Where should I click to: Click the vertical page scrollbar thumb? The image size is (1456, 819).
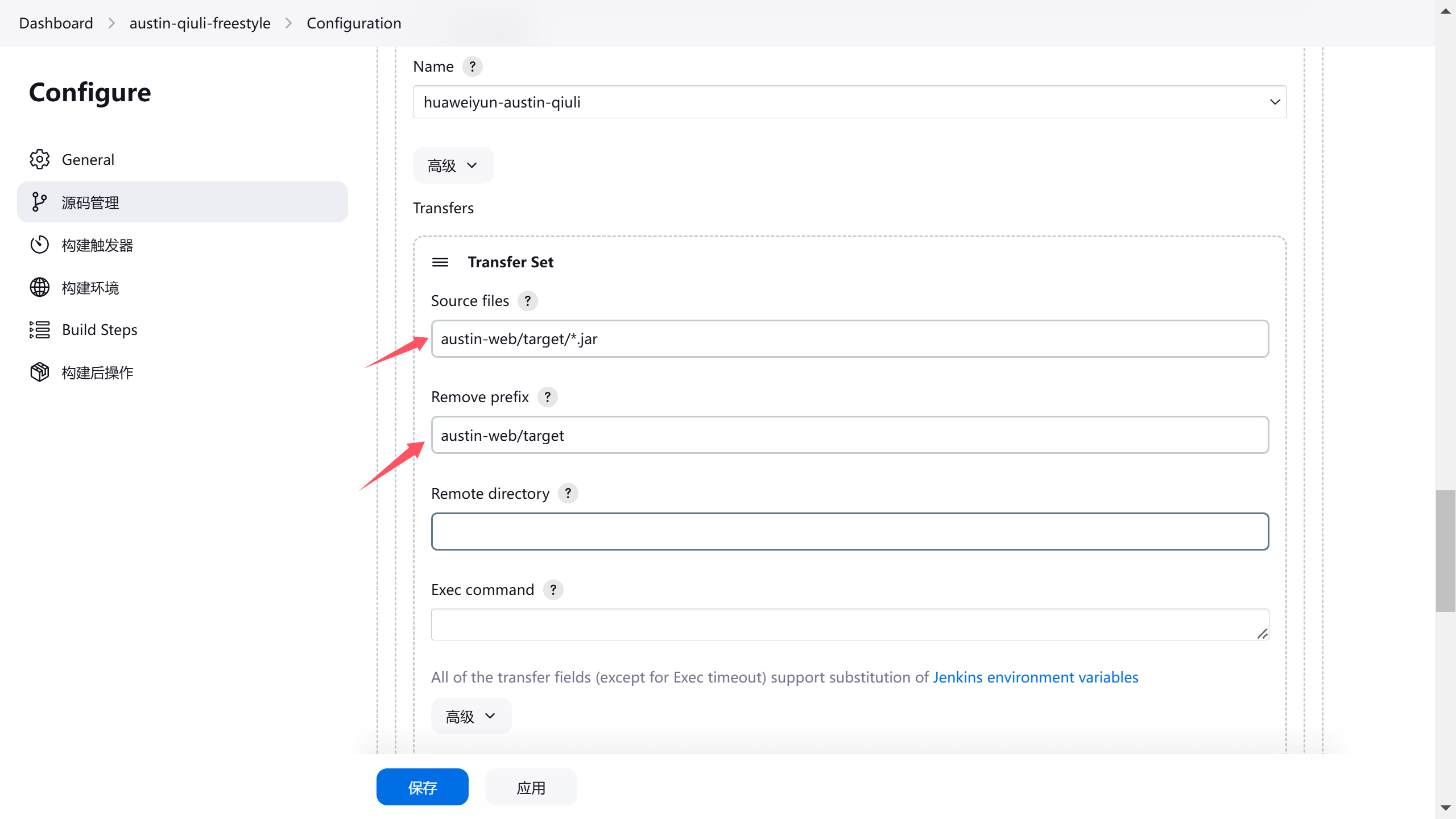[x=1445, y=551]
